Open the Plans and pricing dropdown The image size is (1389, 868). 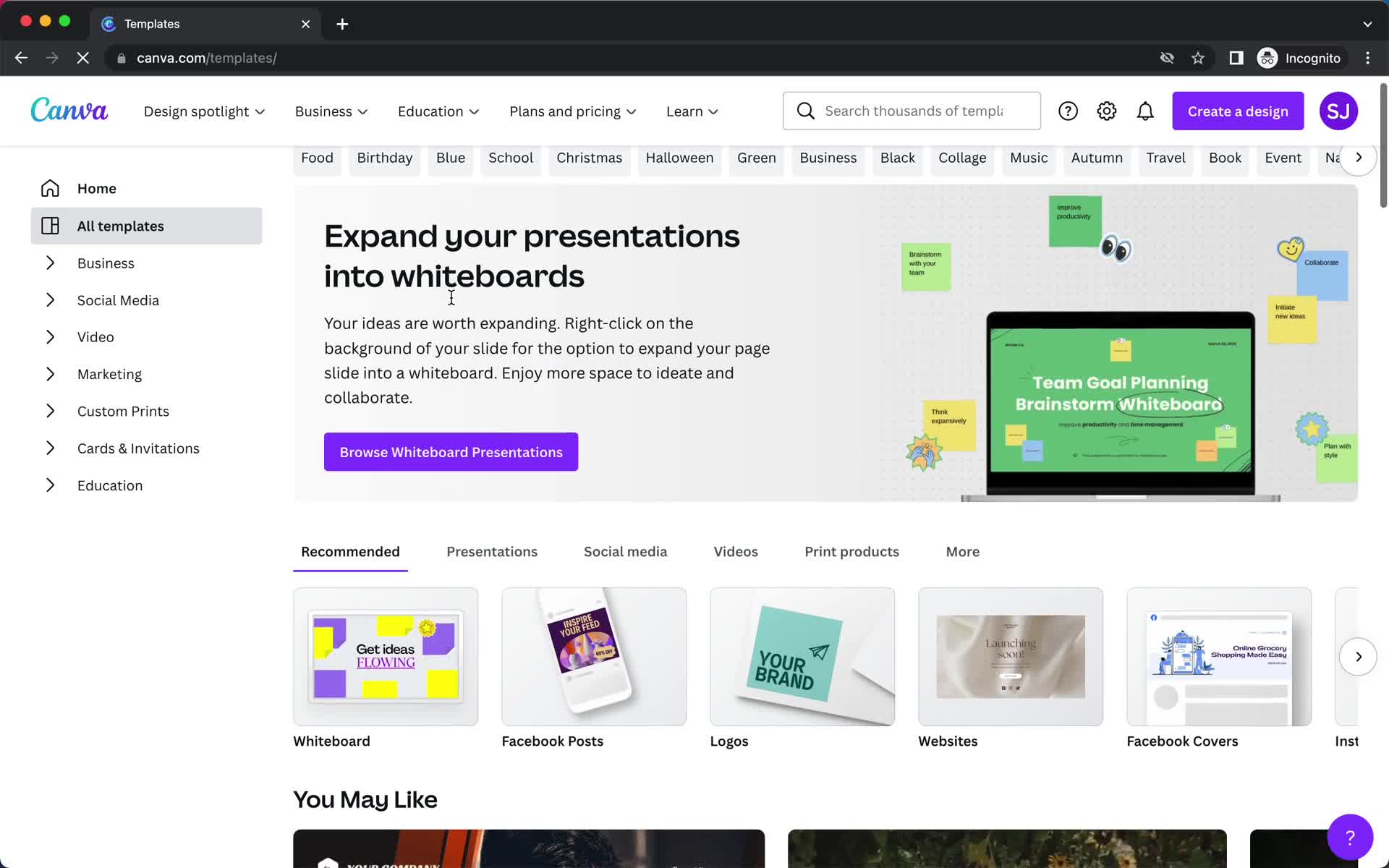tap(572, 111)
